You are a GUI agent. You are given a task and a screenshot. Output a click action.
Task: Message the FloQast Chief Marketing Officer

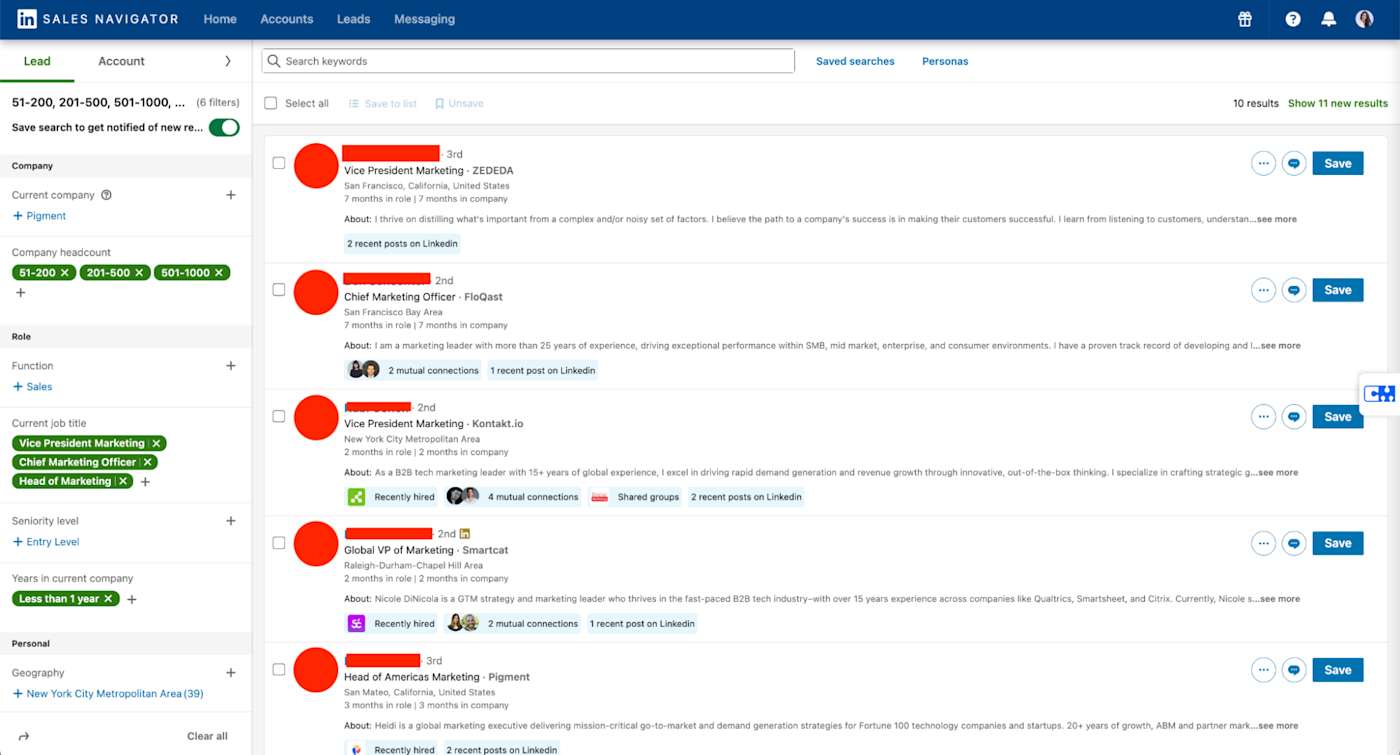tap(1294, 290)
